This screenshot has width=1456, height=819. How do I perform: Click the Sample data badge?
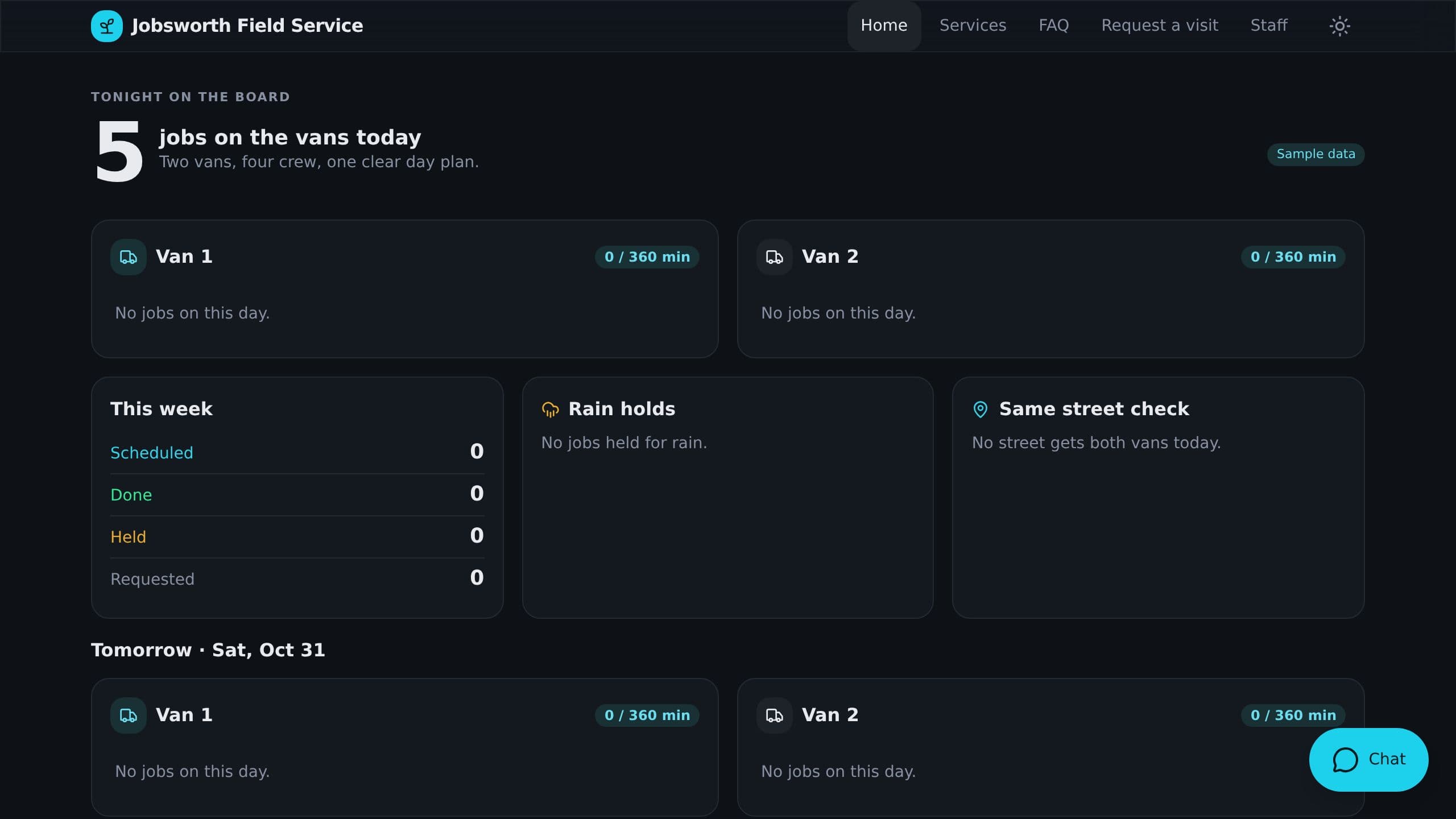pos(1316,154)
